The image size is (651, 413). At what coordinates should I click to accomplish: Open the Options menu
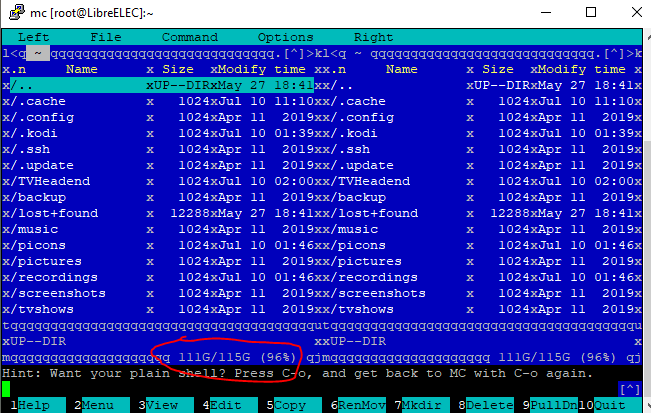285,37
